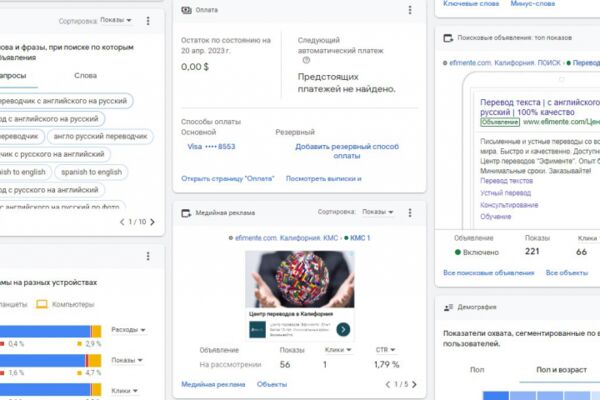Click Добавить резервный способ оплаты
The image size is (600, 400).
coord(347,151)
